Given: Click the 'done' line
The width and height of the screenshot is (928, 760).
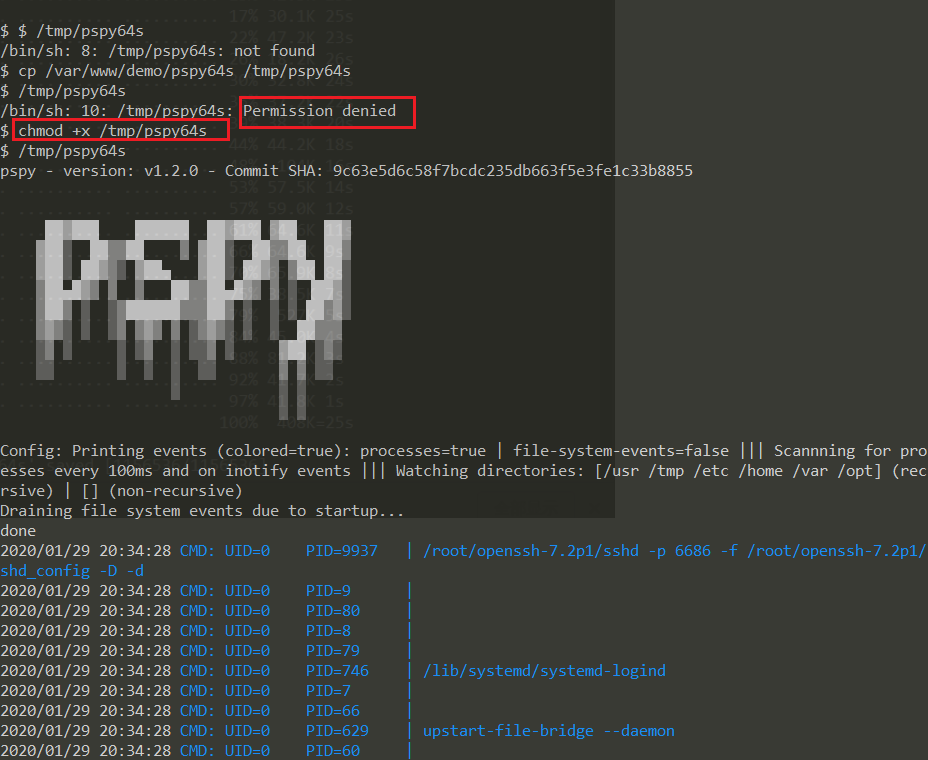Looking at the screenshot, I should pos(18,531).
